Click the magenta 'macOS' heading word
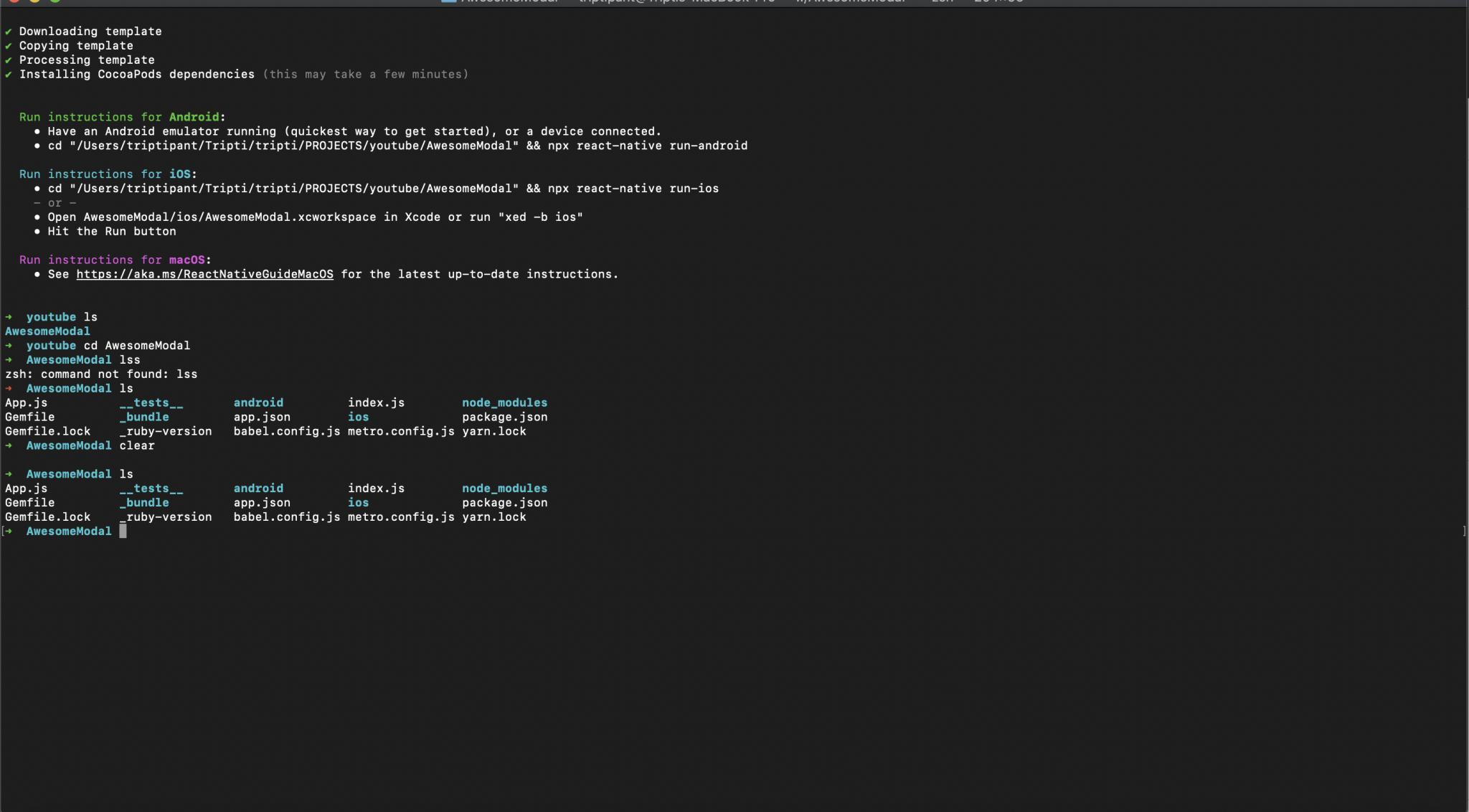1469x812 pixels. click(x=186, y=260)
